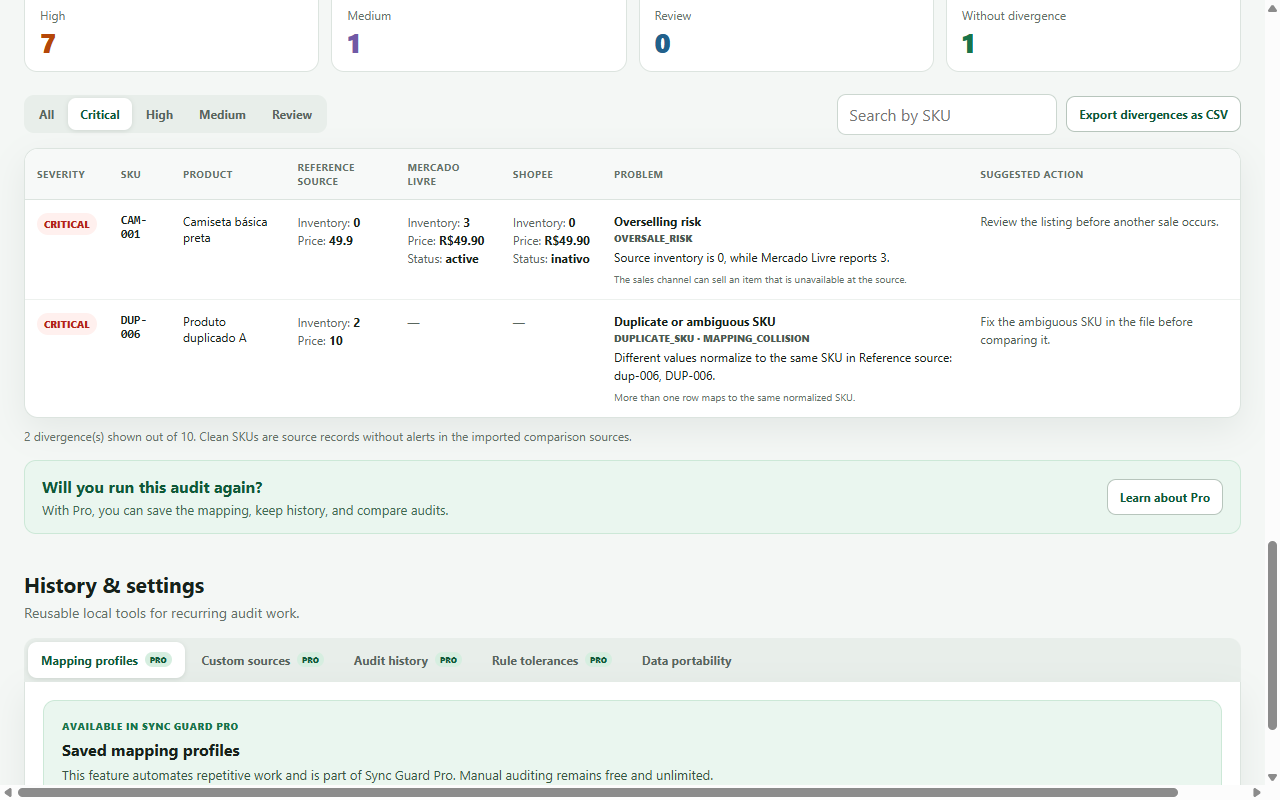Viewport: 1280px width, 800px height.
Task: Click the Saved mapping profiles heading
Action: (151, 751)
